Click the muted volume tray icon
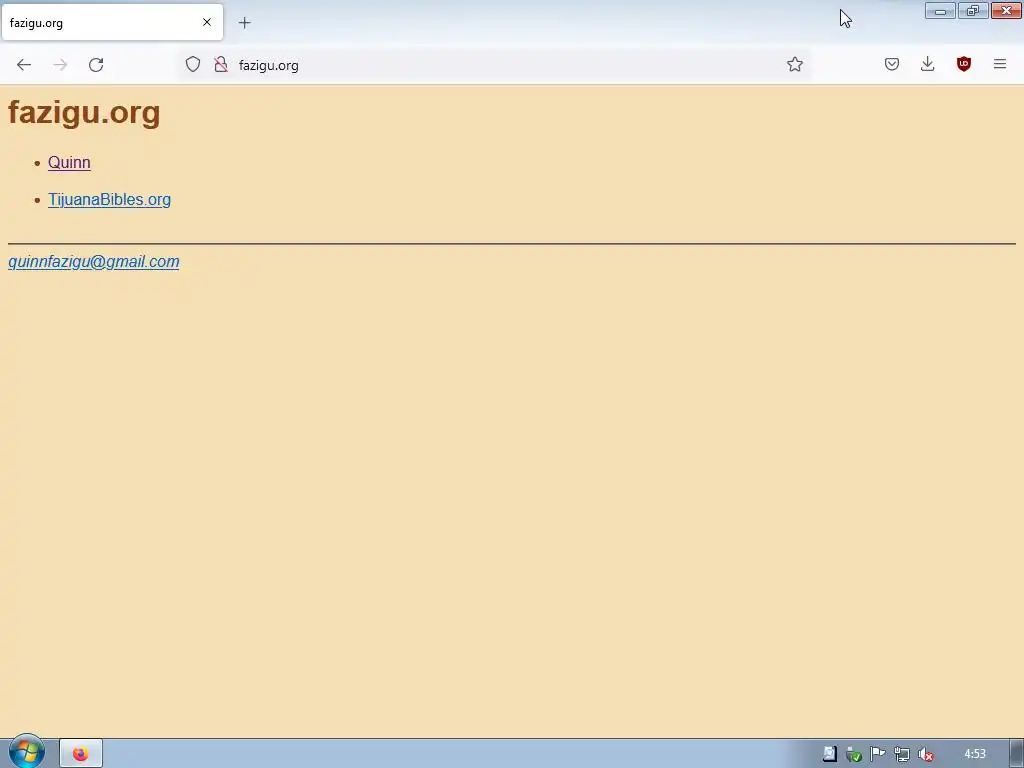1024x768 pixels. coord(925,754)
